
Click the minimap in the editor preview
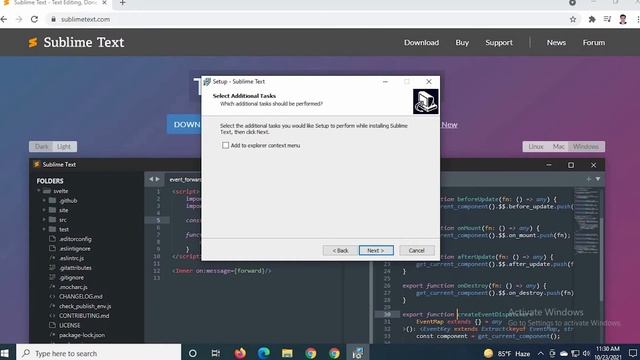[586, 220]
